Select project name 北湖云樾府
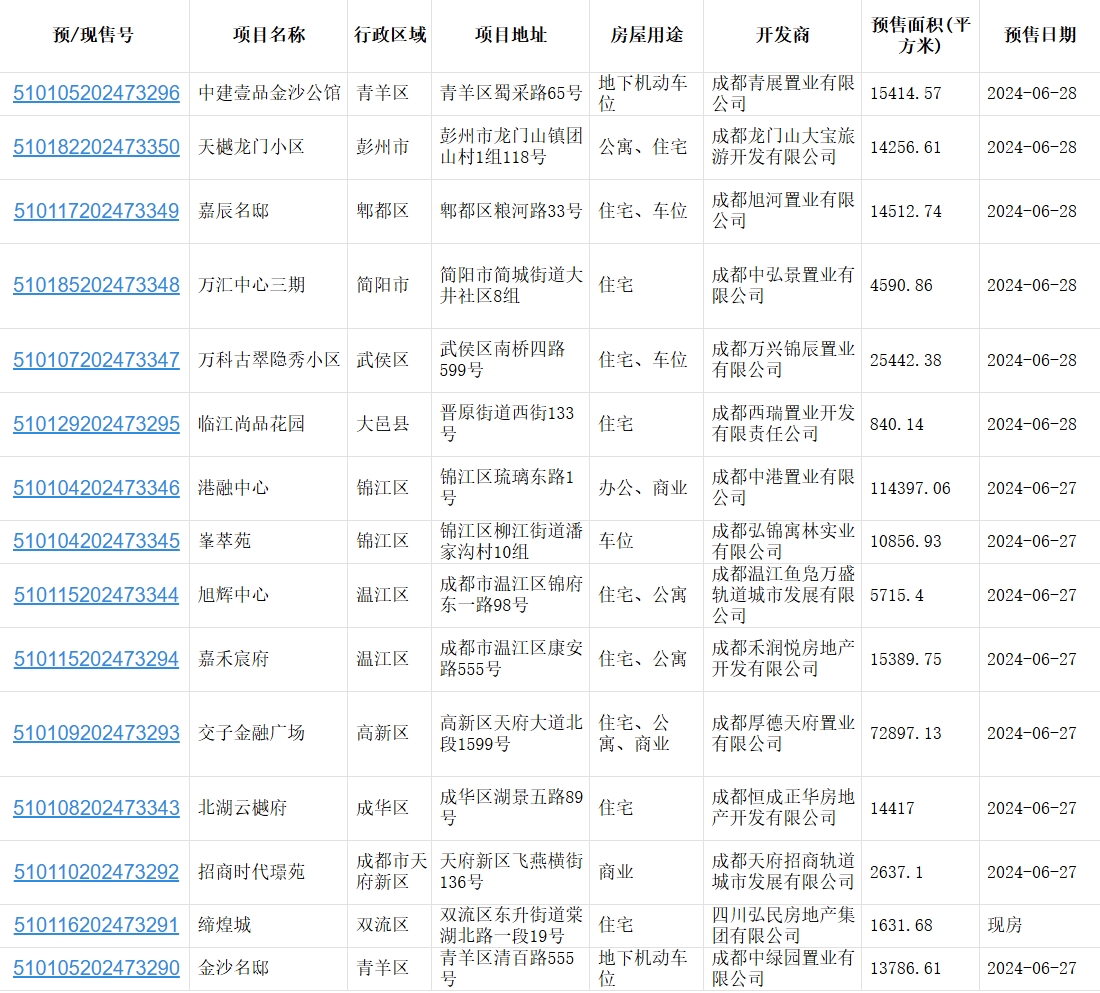 242,808
